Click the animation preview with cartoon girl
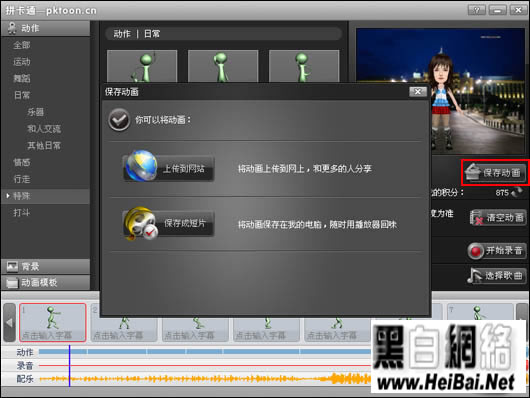 (440, 91)
